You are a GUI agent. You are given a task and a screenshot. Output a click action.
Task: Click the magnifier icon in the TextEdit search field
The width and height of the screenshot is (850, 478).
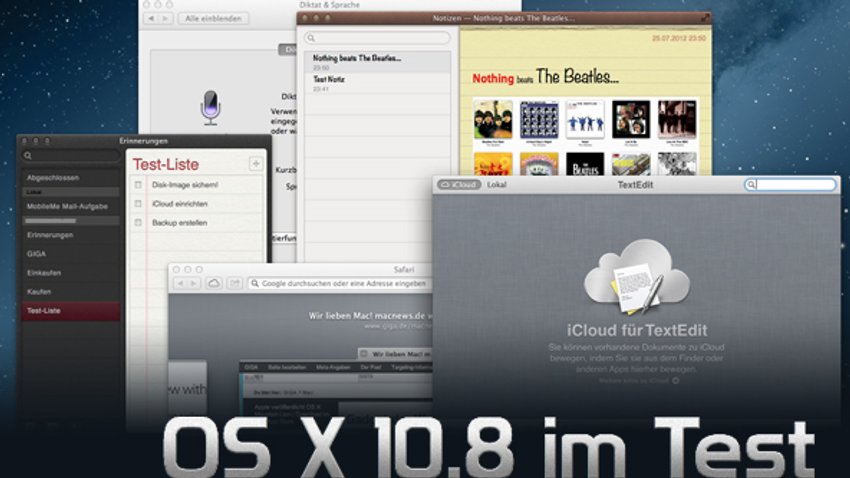tap(751, 185)
